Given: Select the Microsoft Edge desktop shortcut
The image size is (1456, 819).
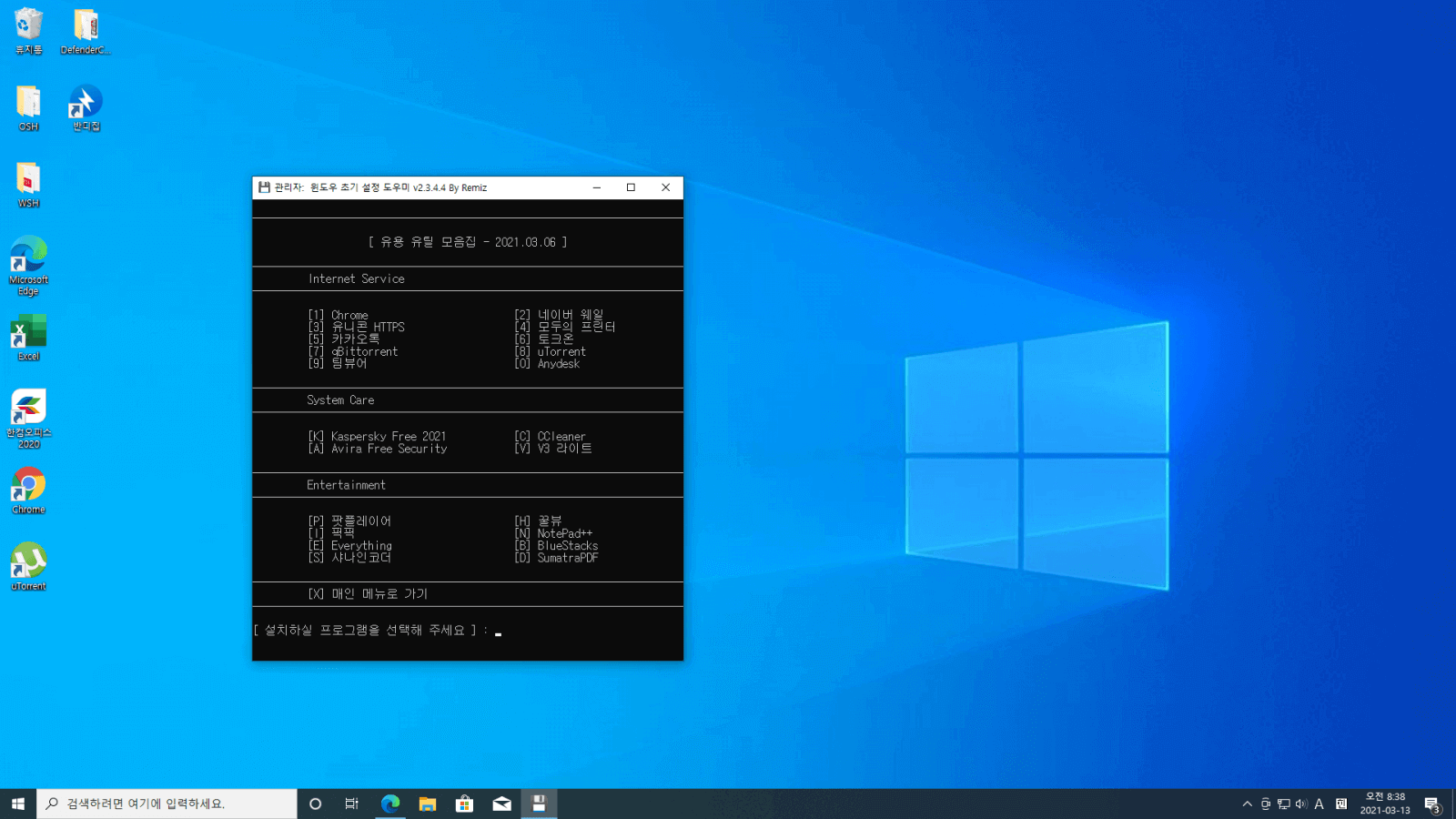Looking at the screenshot, I should coord(28,265).
